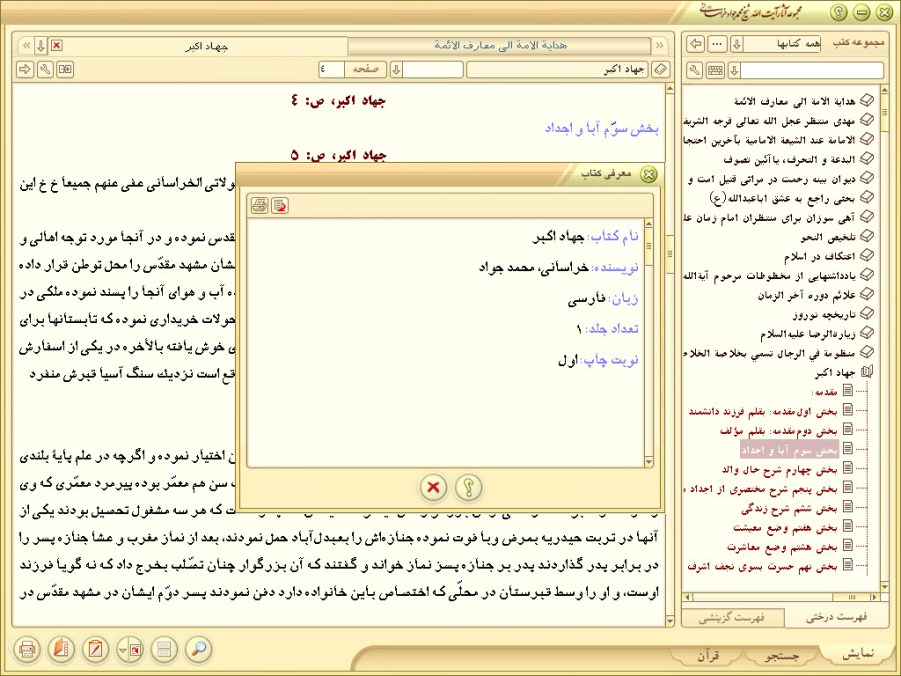Open the همه کتابها collection dropdown arrow

(x=736, y=44)
